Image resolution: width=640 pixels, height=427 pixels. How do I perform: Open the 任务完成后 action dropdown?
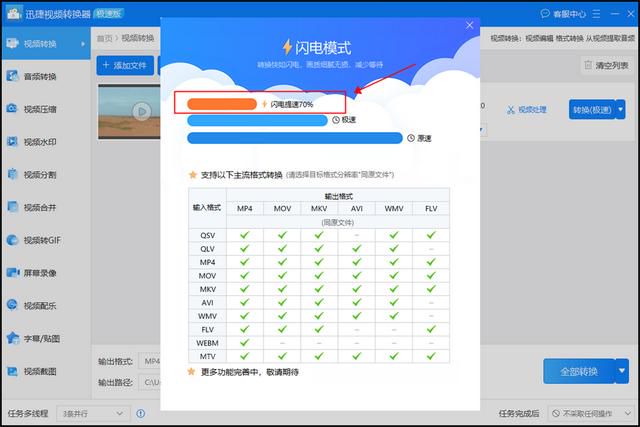(x=591, y=414)
